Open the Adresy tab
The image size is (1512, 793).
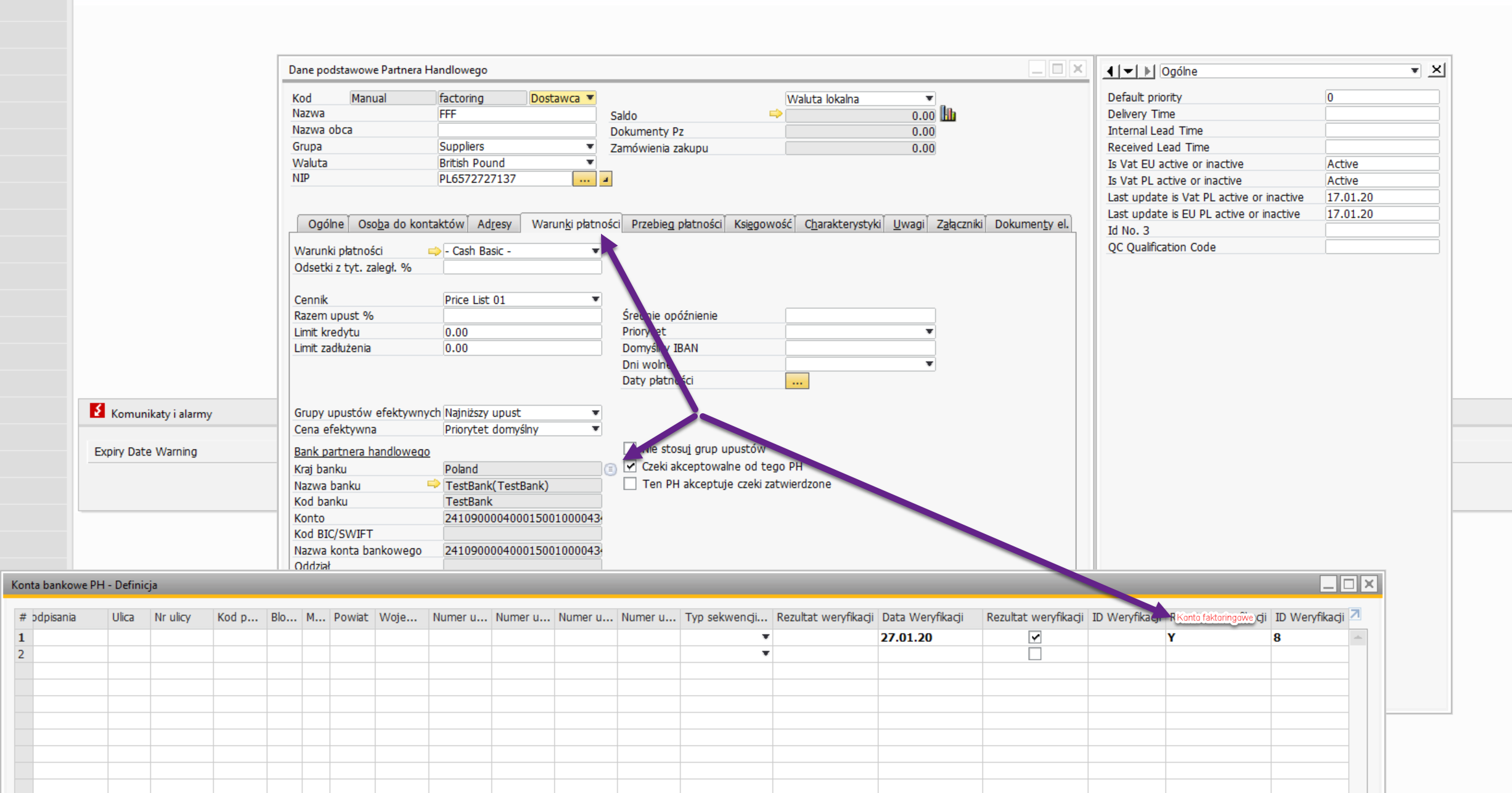click(494, 223)
